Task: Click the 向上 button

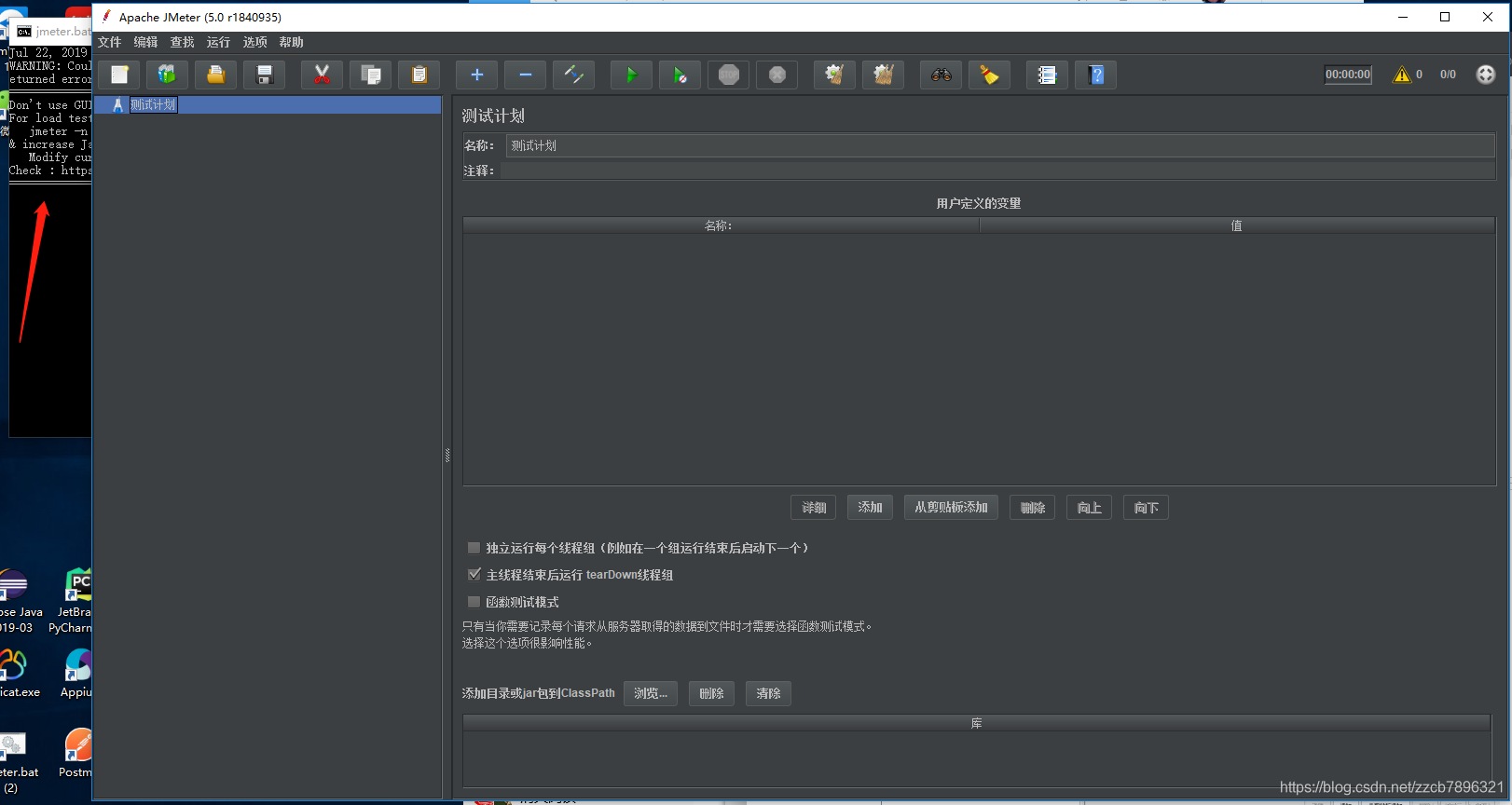Action: [x=1089, y=508]
